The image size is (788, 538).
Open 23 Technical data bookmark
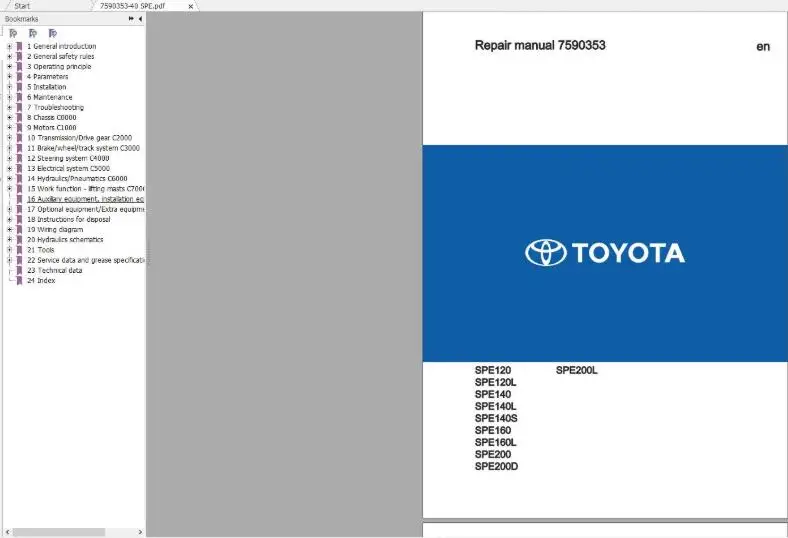pos(54,270)
